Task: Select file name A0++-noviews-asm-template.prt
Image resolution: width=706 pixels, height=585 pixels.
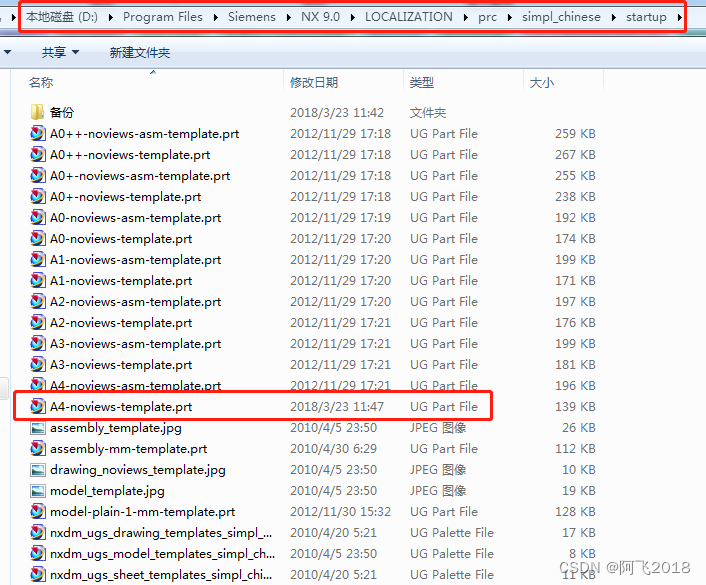Action: (145, 134)
